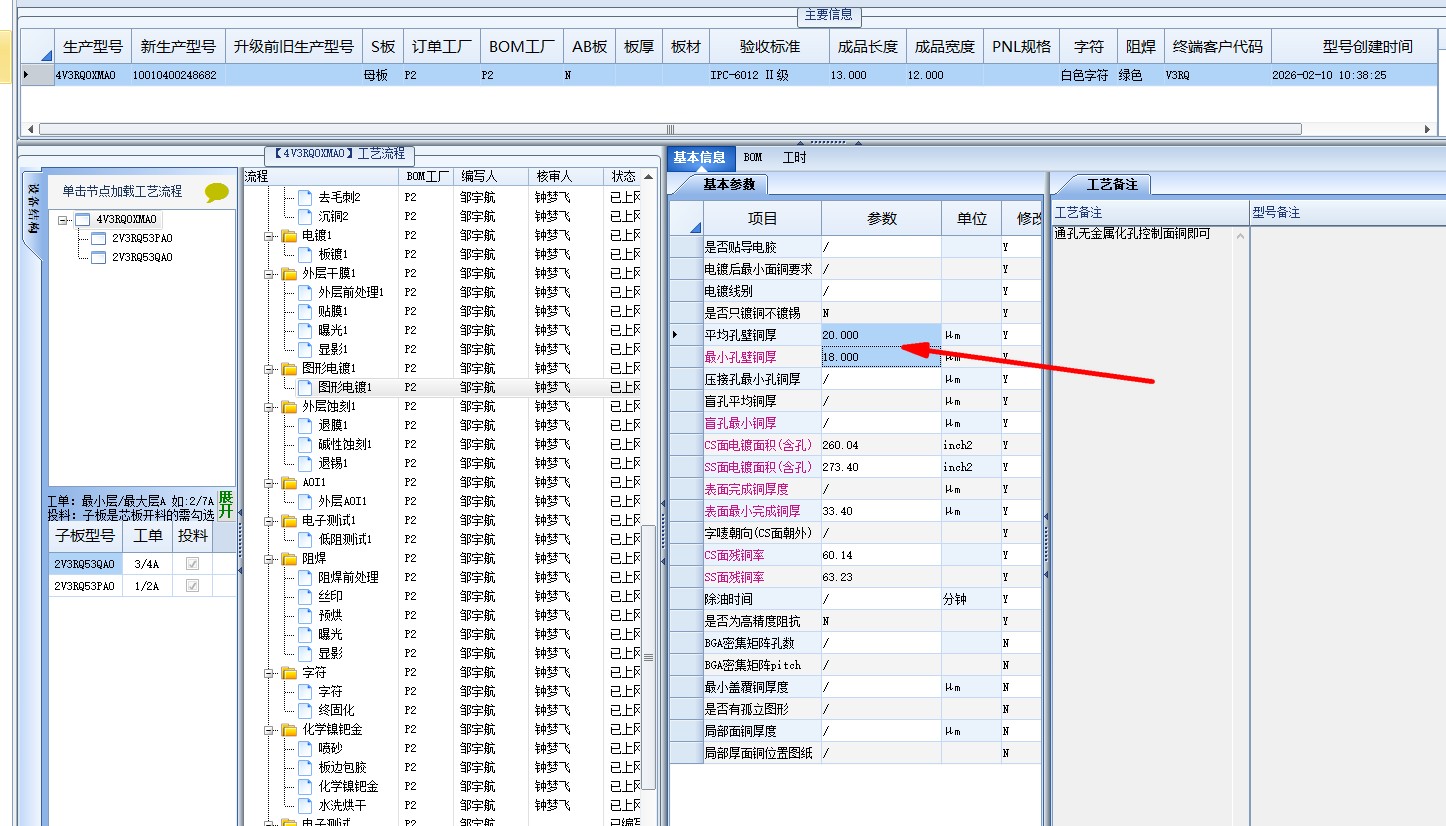Click the 10010400248682 cell in top grid
This screenshot has height=826, width=1446.
[179, 75]
